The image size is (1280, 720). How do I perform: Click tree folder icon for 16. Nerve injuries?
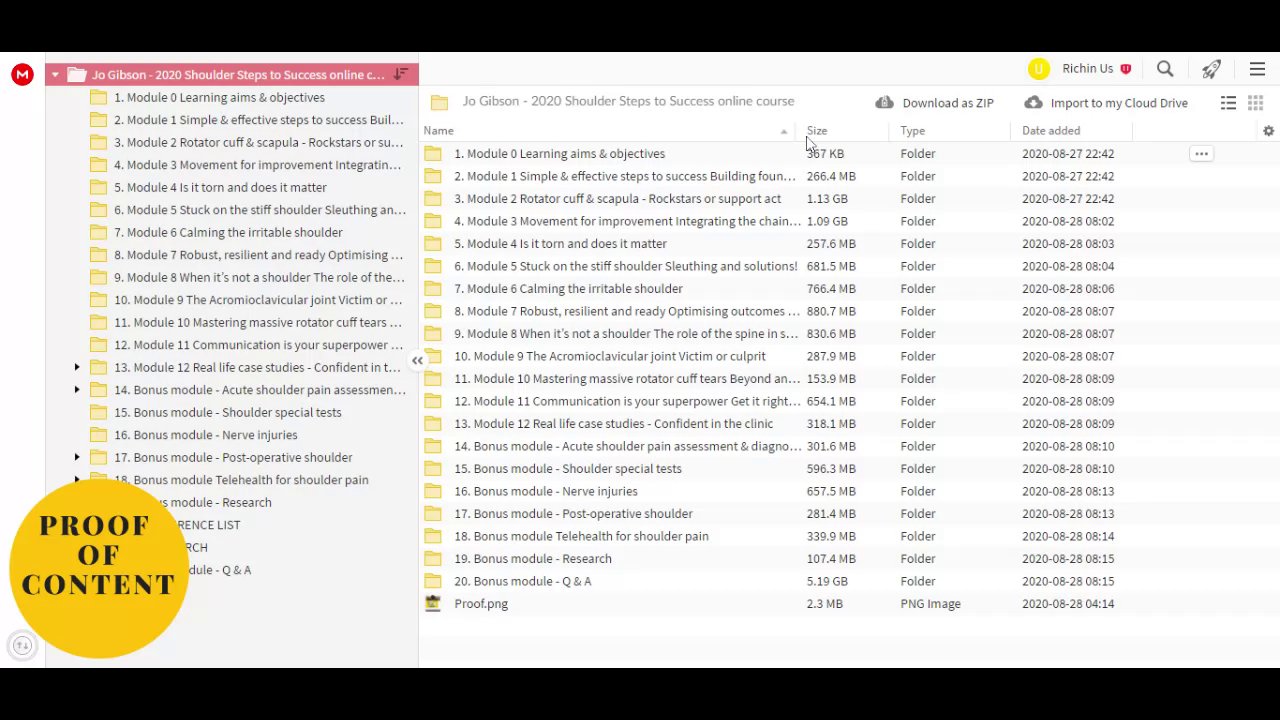(98, 435)
